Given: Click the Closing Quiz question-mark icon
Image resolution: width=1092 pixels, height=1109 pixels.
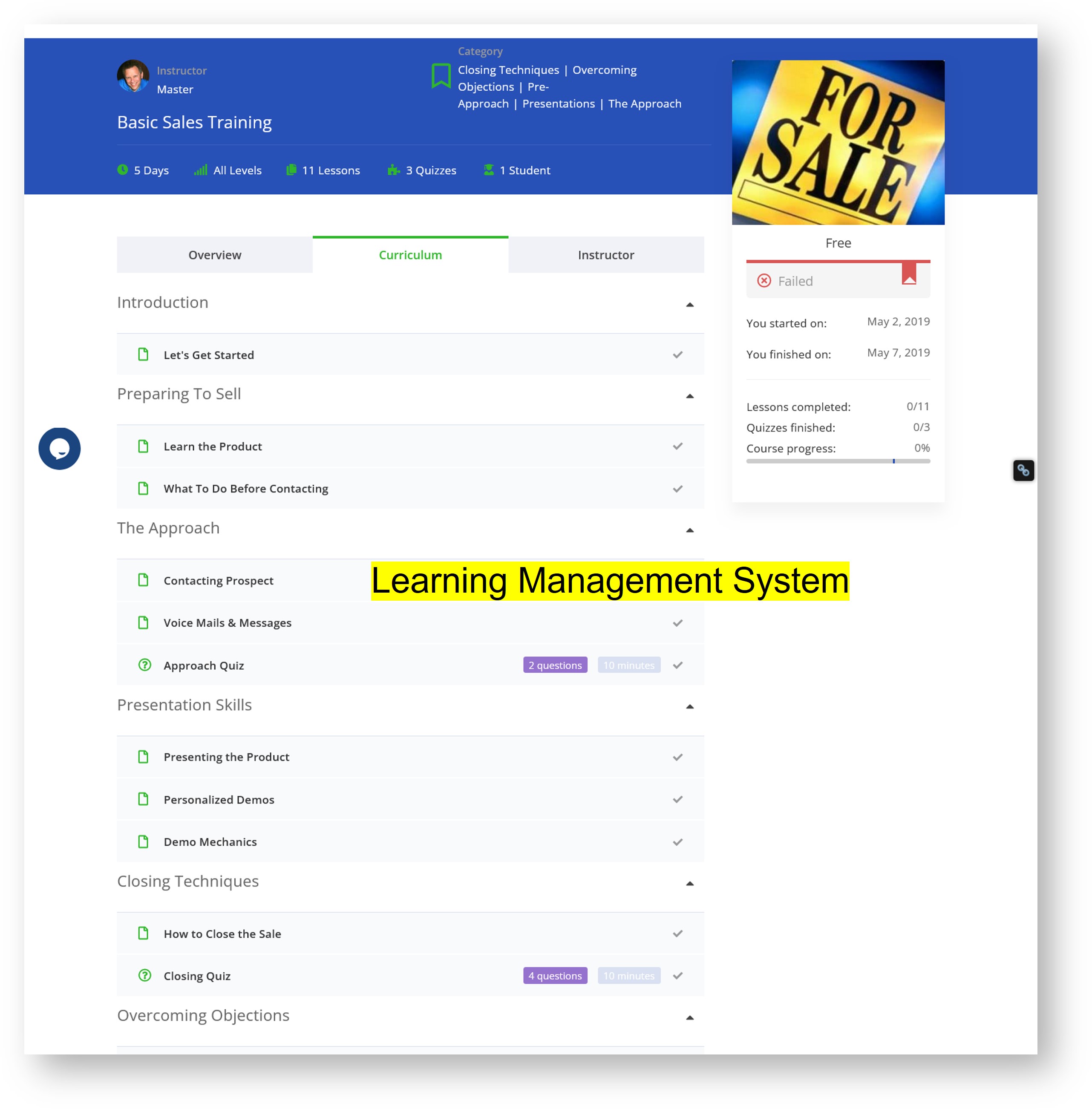Looking at the screenshot, I should (144, 975).
